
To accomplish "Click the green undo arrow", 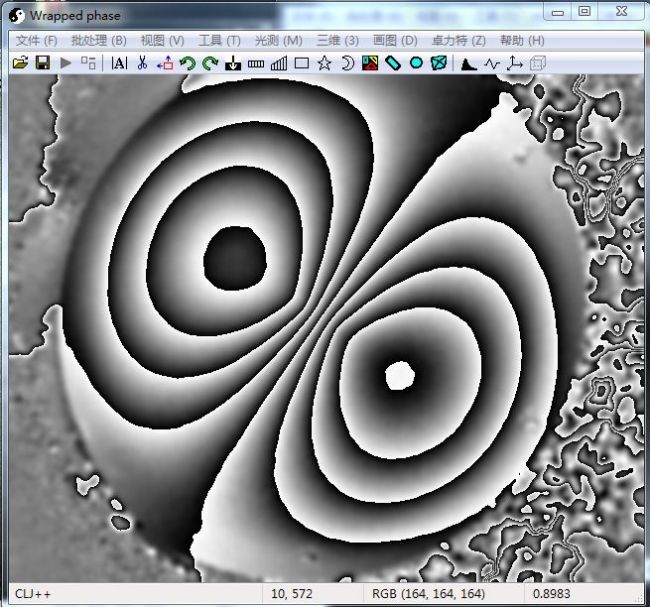I will pos(187,63).
